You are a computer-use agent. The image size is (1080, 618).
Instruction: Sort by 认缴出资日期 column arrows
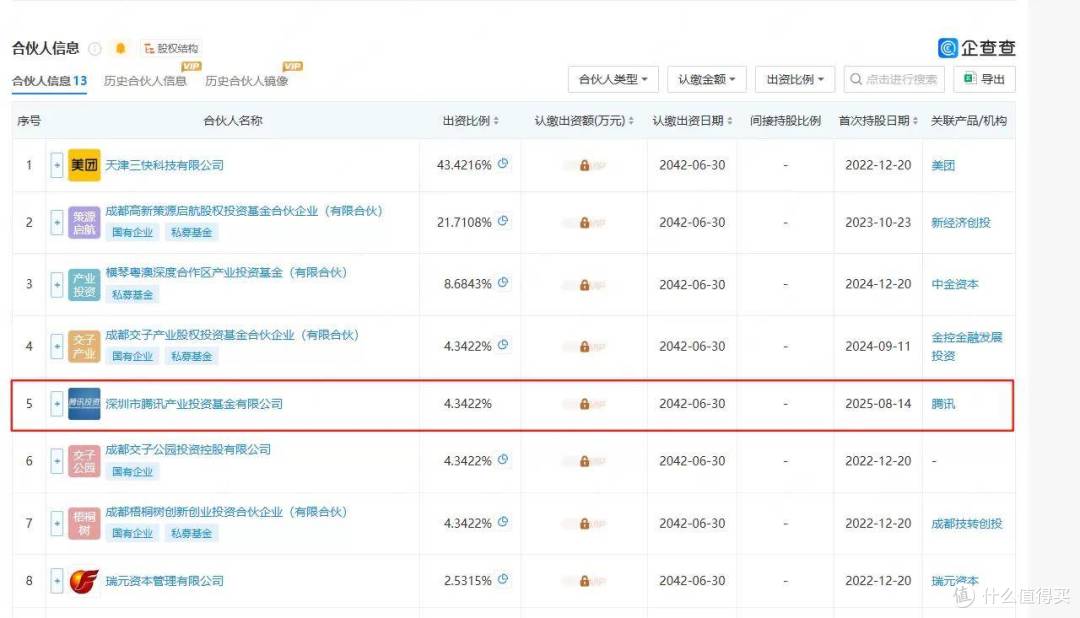click(729, 121)
